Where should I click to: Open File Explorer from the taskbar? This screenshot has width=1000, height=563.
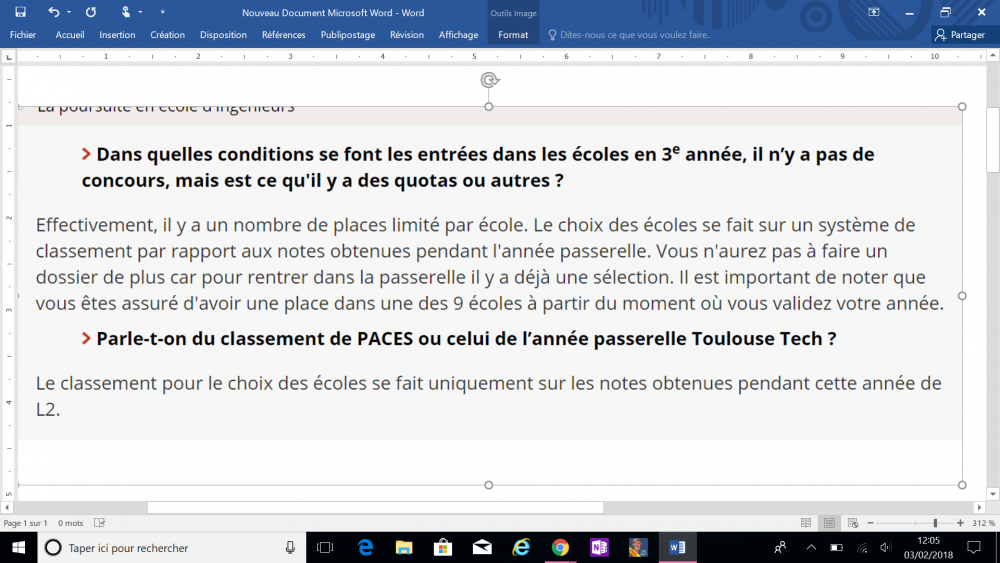click(404, 548)
